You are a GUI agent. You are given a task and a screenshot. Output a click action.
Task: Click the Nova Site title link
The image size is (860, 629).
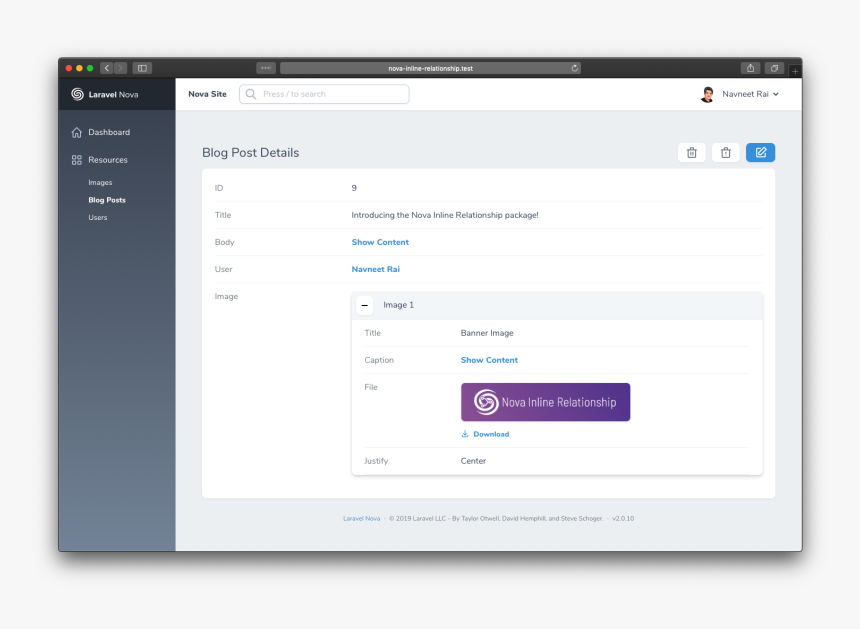point(207,94)
